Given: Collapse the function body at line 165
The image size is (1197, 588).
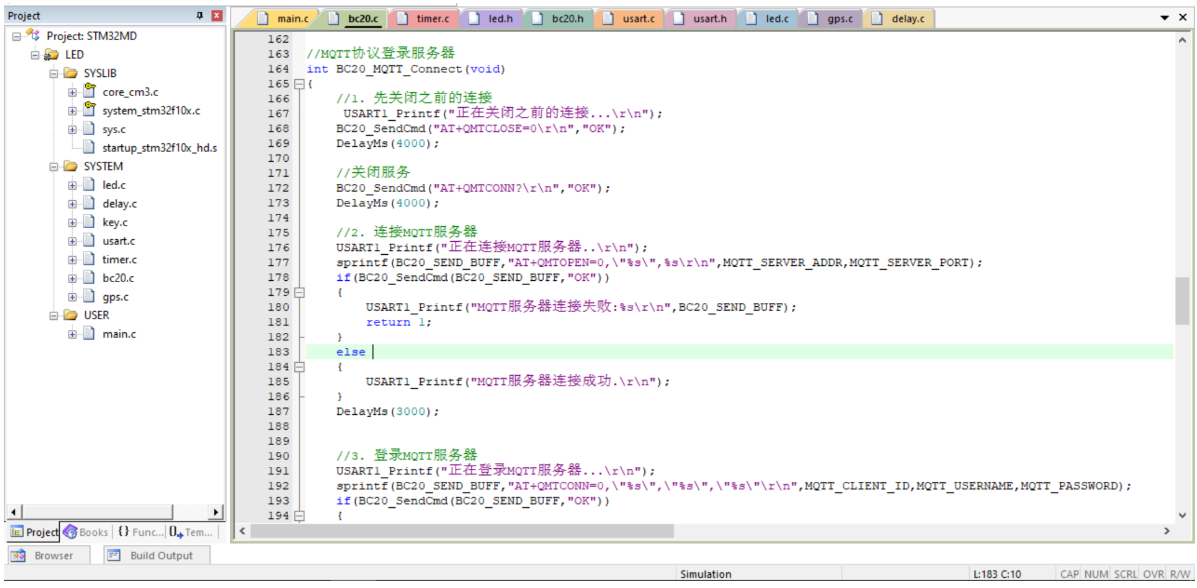Looking at the screenshot, I should coord(299,84).
